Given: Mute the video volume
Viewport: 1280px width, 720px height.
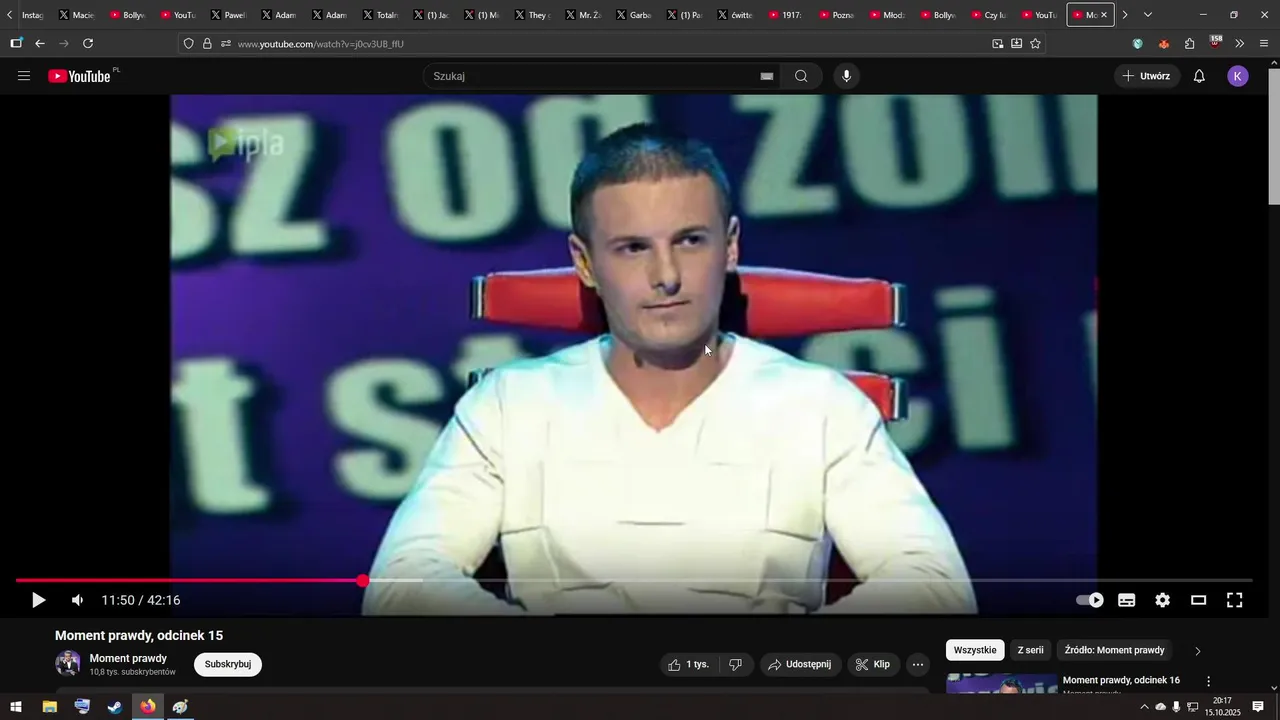Looking at the screenshot, I should click(77, 600).
